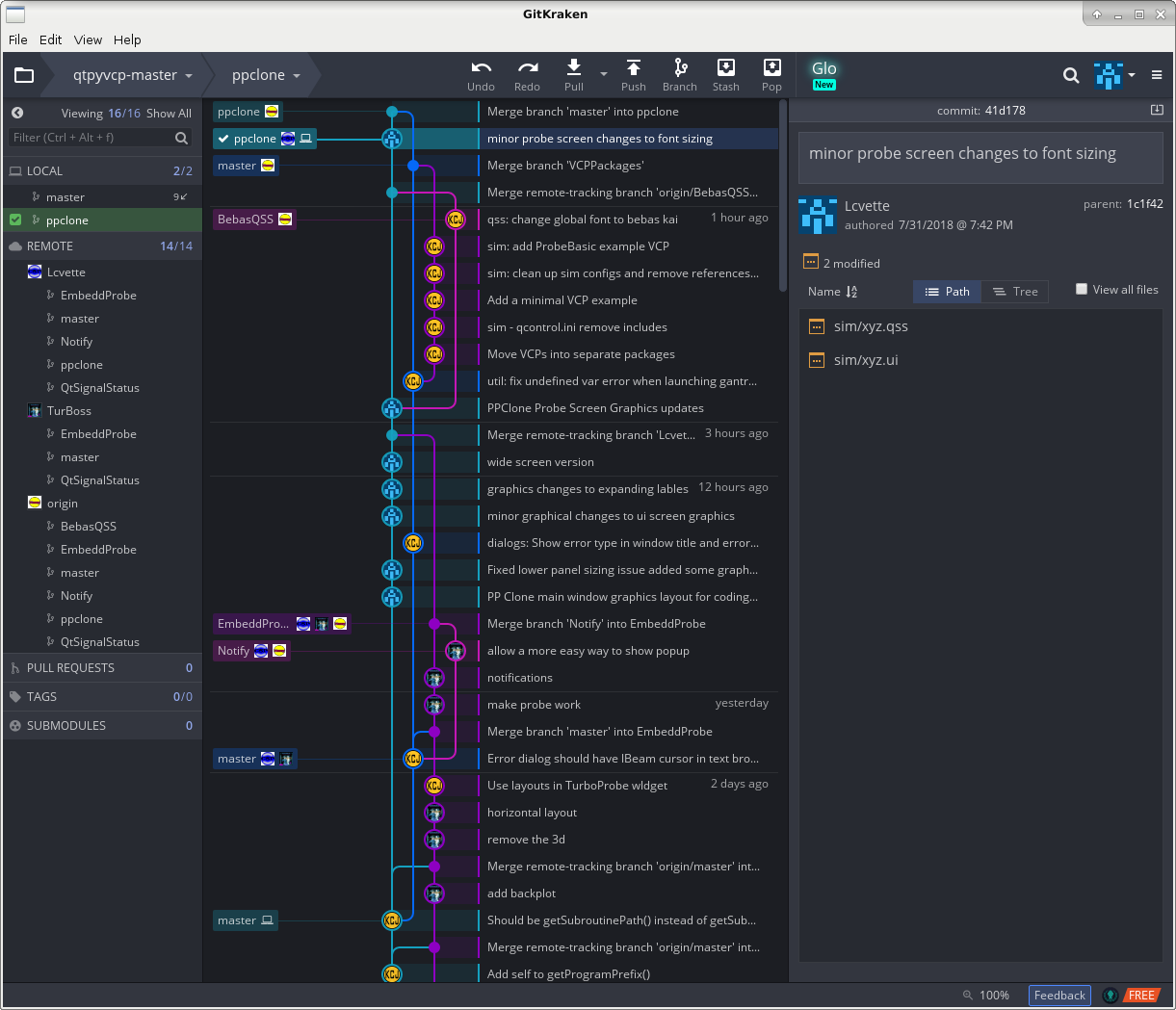Select the EmbeddPro... branch label in graph
Screen dimensions: 1176x1010
[x=281, y=624]
